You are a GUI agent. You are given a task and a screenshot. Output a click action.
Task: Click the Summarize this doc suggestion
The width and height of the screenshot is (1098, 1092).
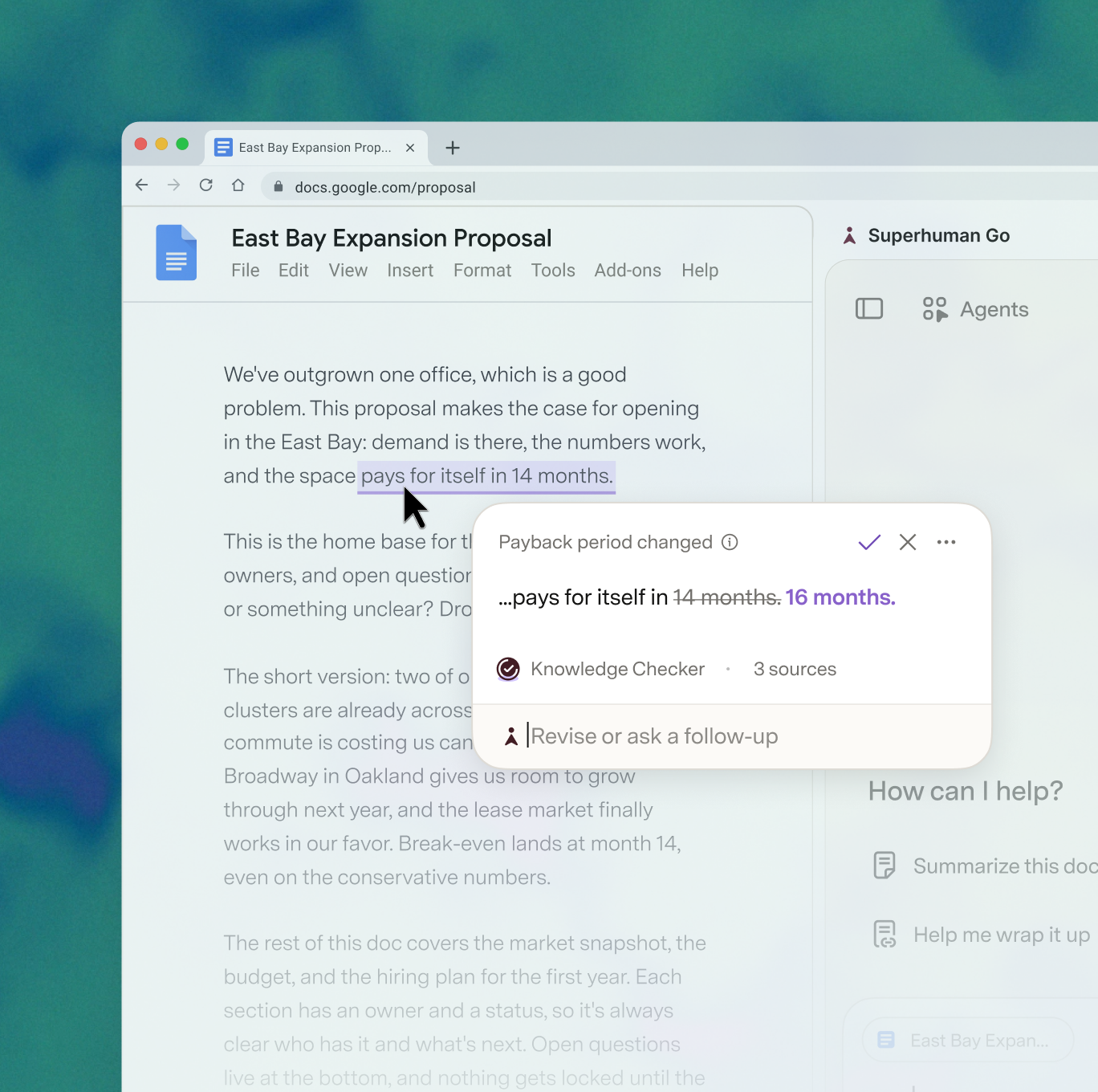click(985, 866)
